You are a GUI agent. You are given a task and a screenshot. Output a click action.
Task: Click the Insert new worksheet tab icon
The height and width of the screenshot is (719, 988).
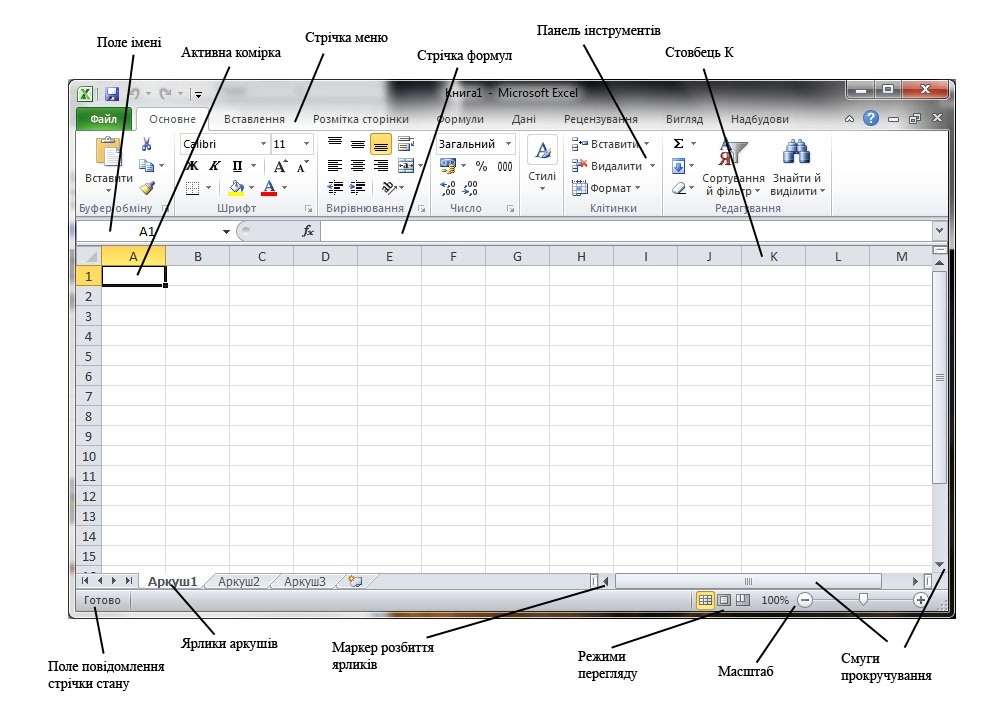tap(355, 581)
